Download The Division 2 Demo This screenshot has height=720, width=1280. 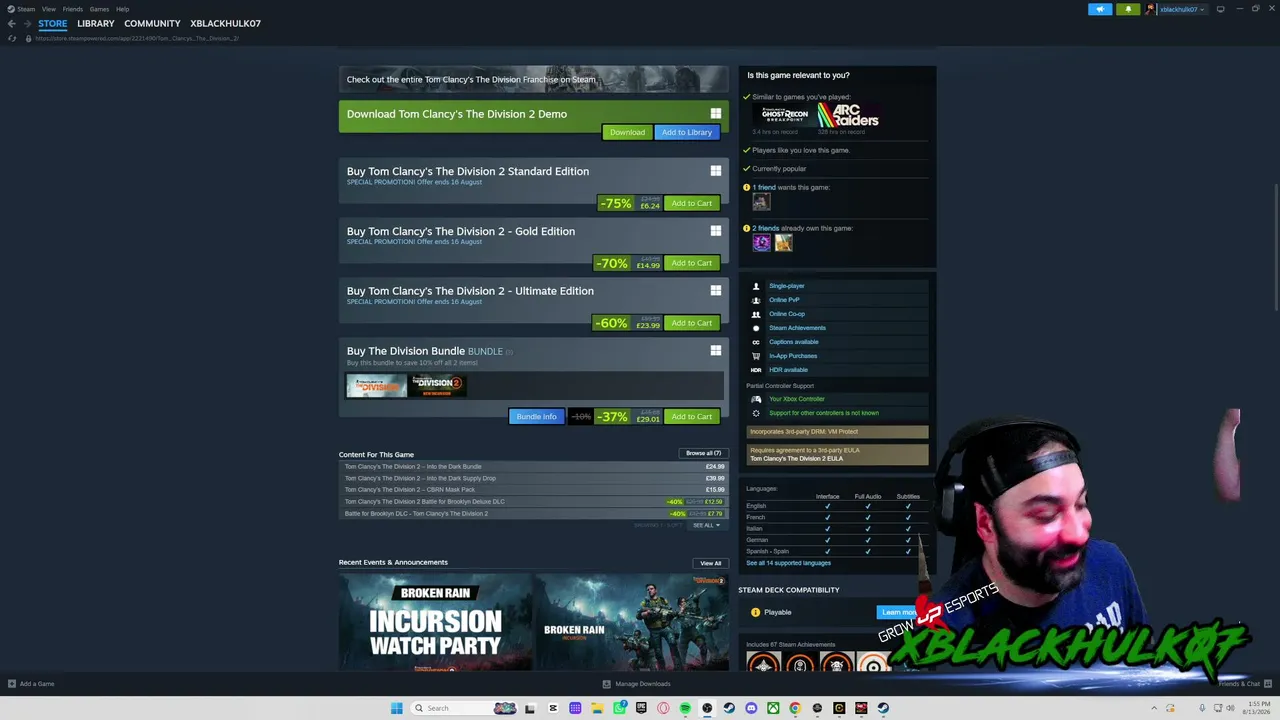coord(627,132)
